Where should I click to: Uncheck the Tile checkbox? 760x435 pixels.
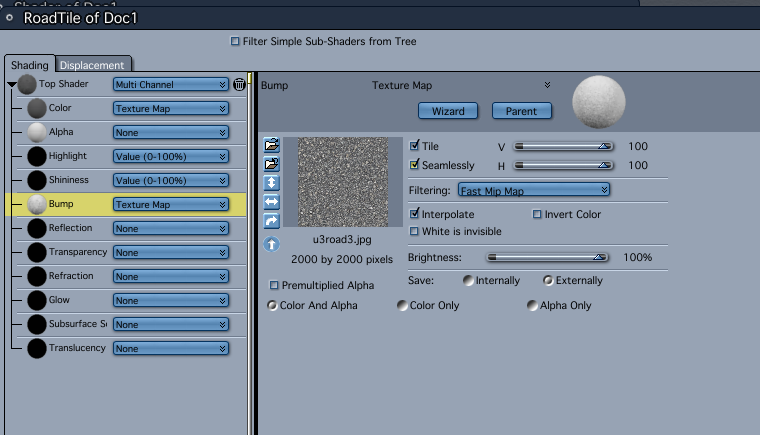pyautogui.click(x=414, y=145)
